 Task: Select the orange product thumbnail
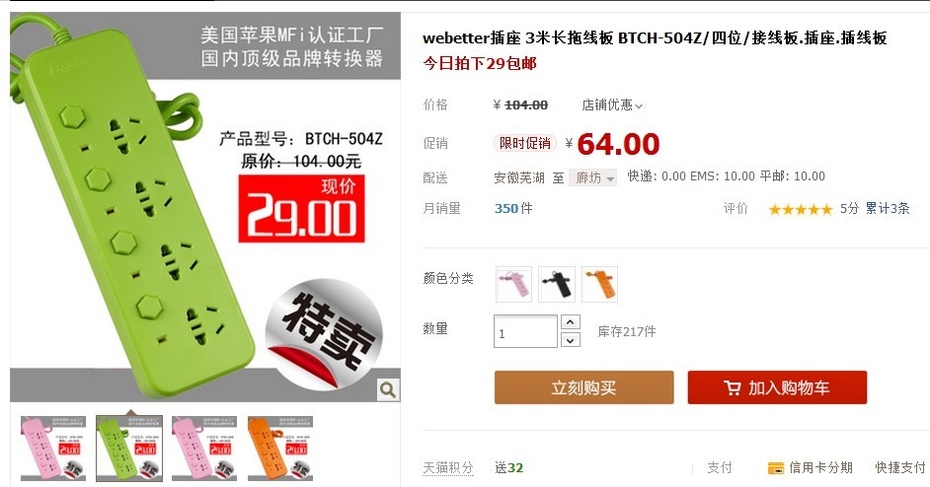click(281, 448)
